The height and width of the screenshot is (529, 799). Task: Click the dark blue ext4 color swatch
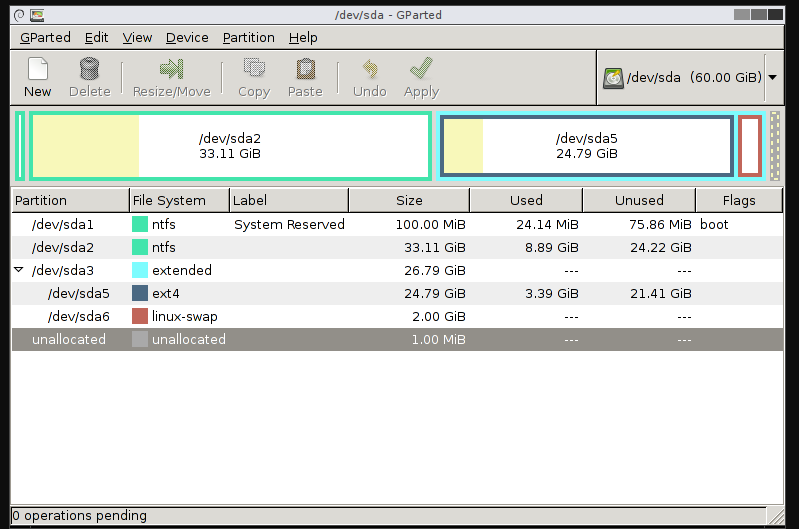click(140, 293)
